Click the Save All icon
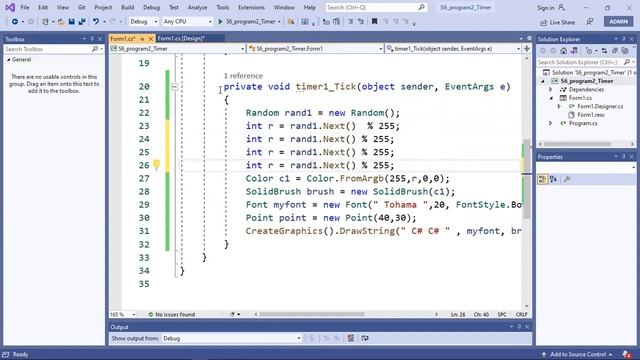The image size is (640, 360). pyautogui.click(x=82, y=22)
